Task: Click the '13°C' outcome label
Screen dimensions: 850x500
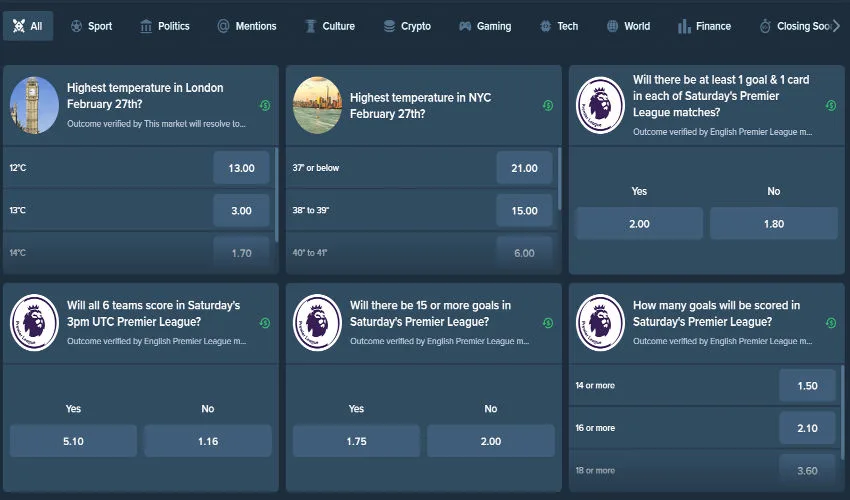Action: (x=17, y=210)
